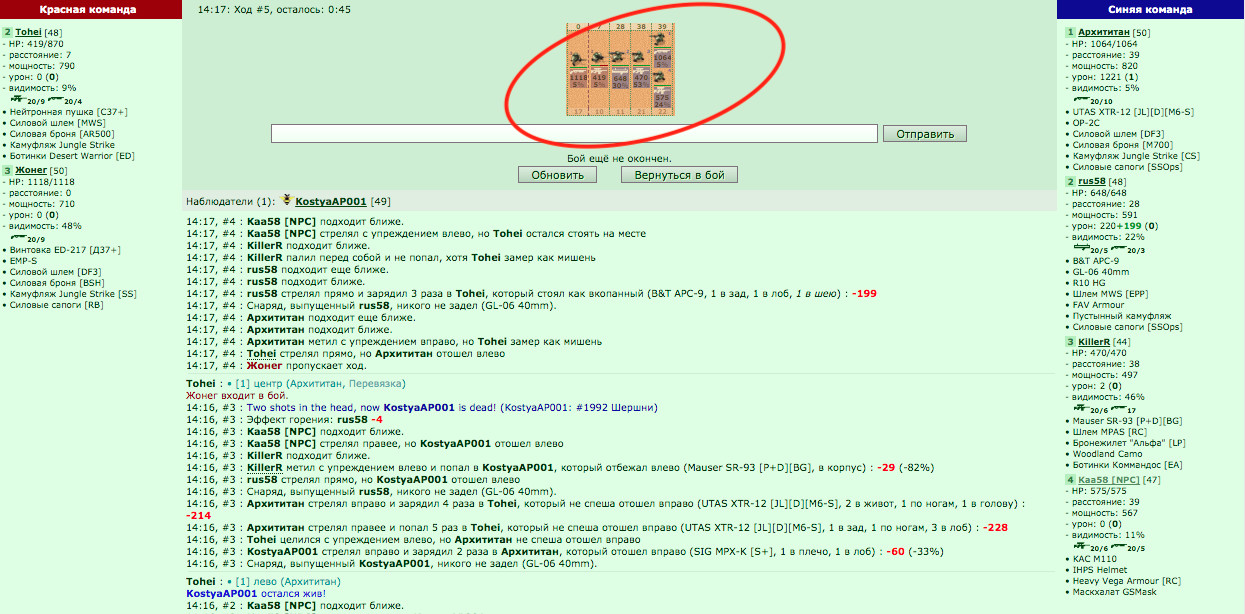Click the map tile showing 1064 HP

pyautogui.click(x=662, y=58)
